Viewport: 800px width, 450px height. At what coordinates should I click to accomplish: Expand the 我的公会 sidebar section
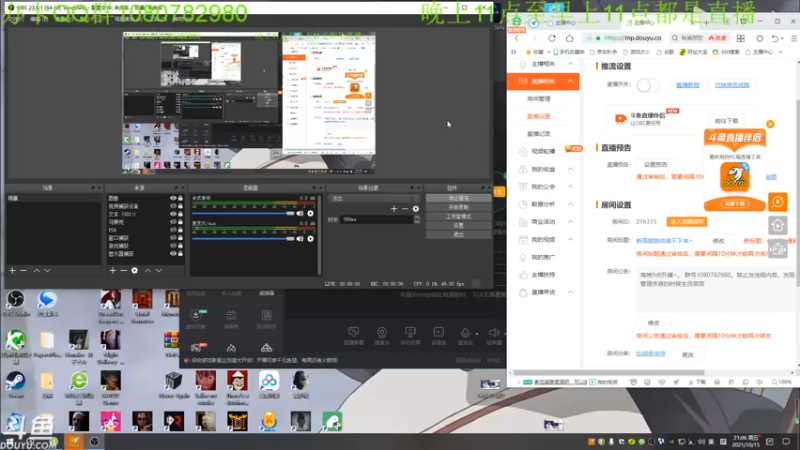point(570,187)
